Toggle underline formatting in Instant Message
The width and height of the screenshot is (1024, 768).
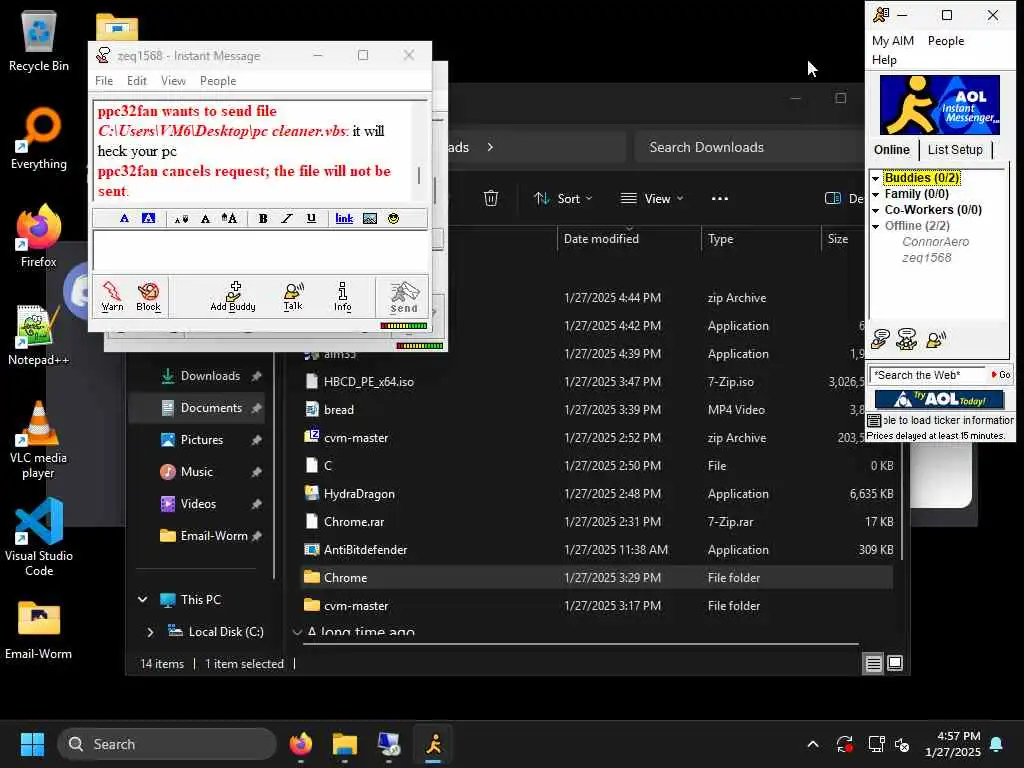pyautogui.click(x=311, y=219)
